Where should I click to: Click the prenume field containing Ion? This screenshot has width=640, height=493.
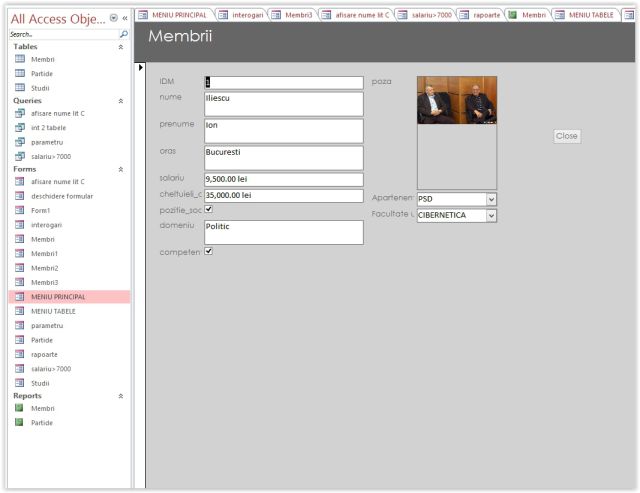point(284,131)
